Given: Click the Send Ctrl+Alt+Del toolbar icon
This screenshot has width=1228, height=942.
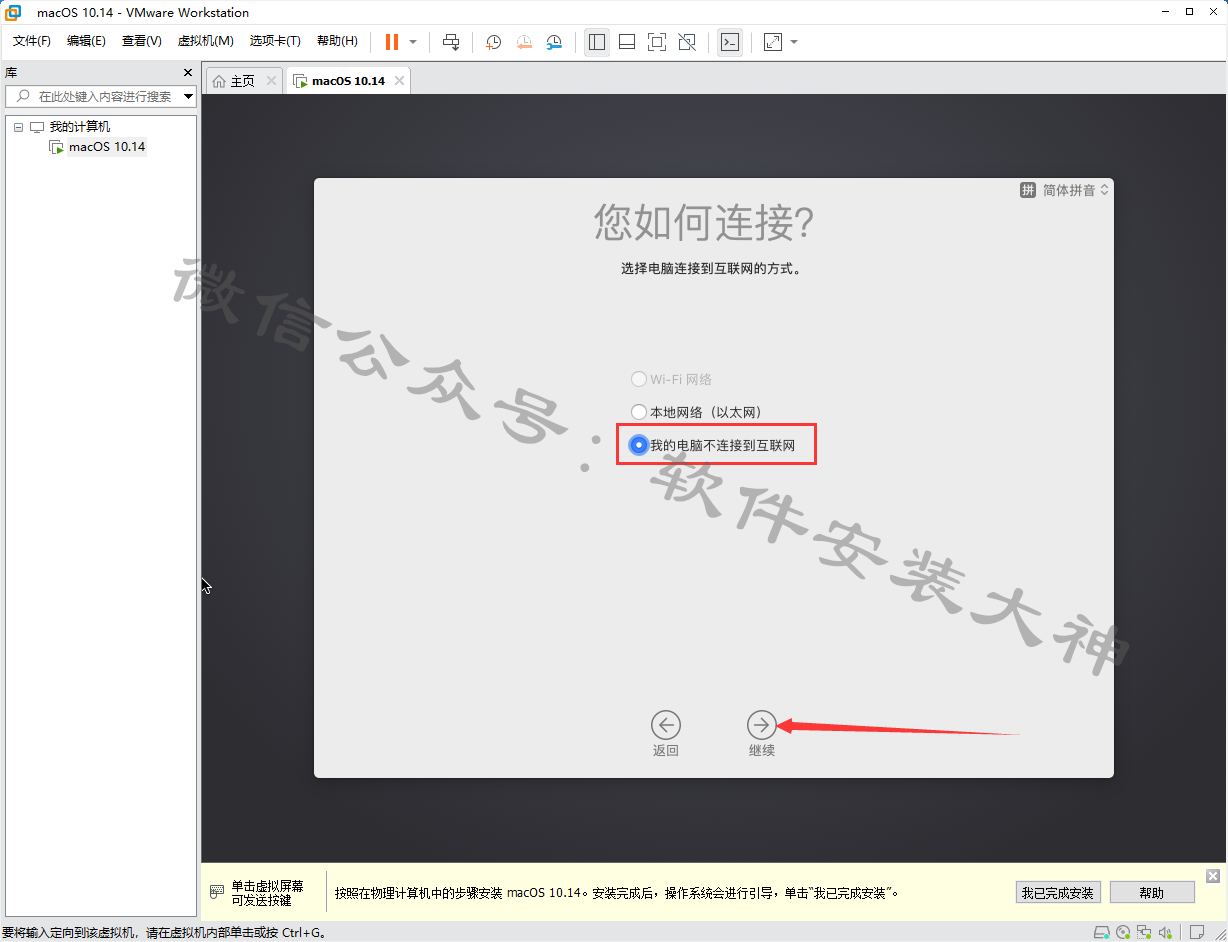Looking at the screenshot, I should (451, 42).
